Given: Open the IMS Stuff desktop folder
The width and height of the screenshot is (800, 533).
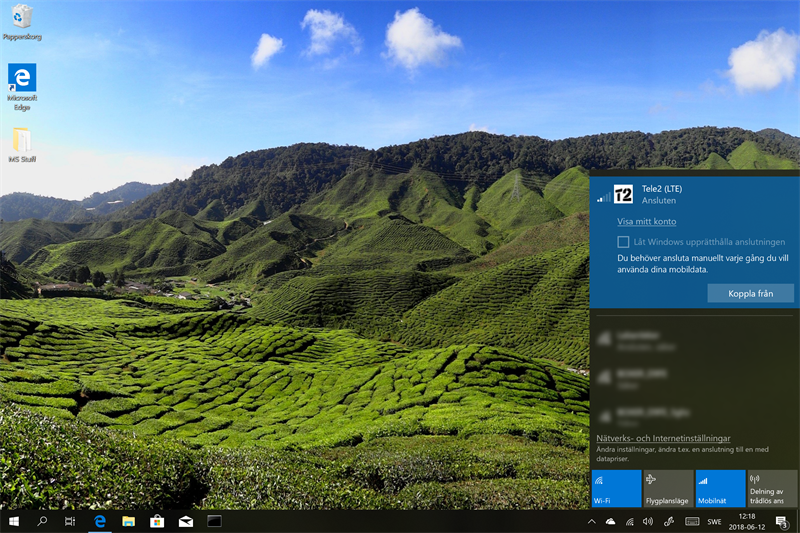Looking at the screenshot, I should pyautogui.click(x=21, y=141).
